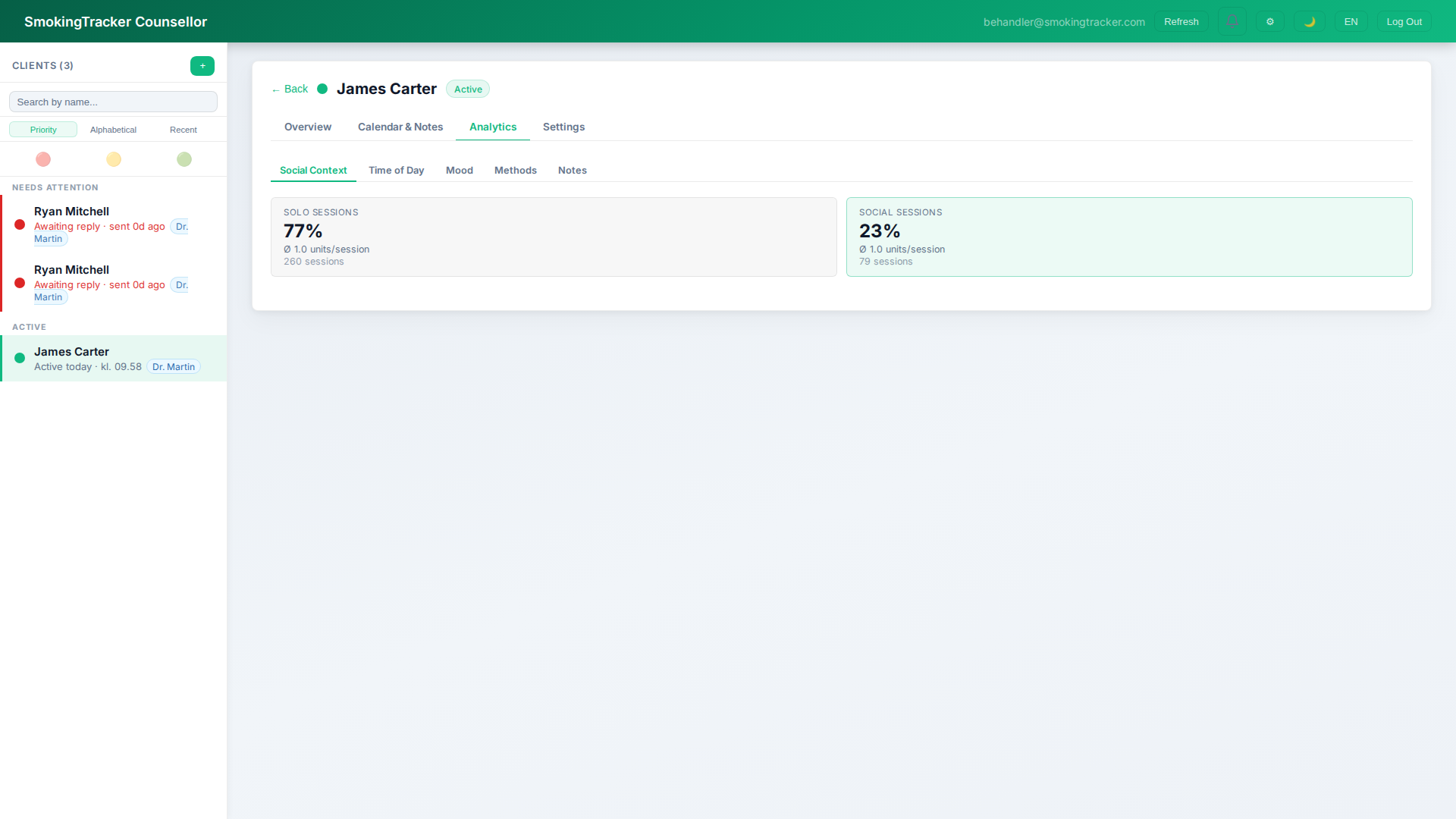Click the plus icon to add a client
This screenshot has width=1456, height=819.
[x=202, y=66]
